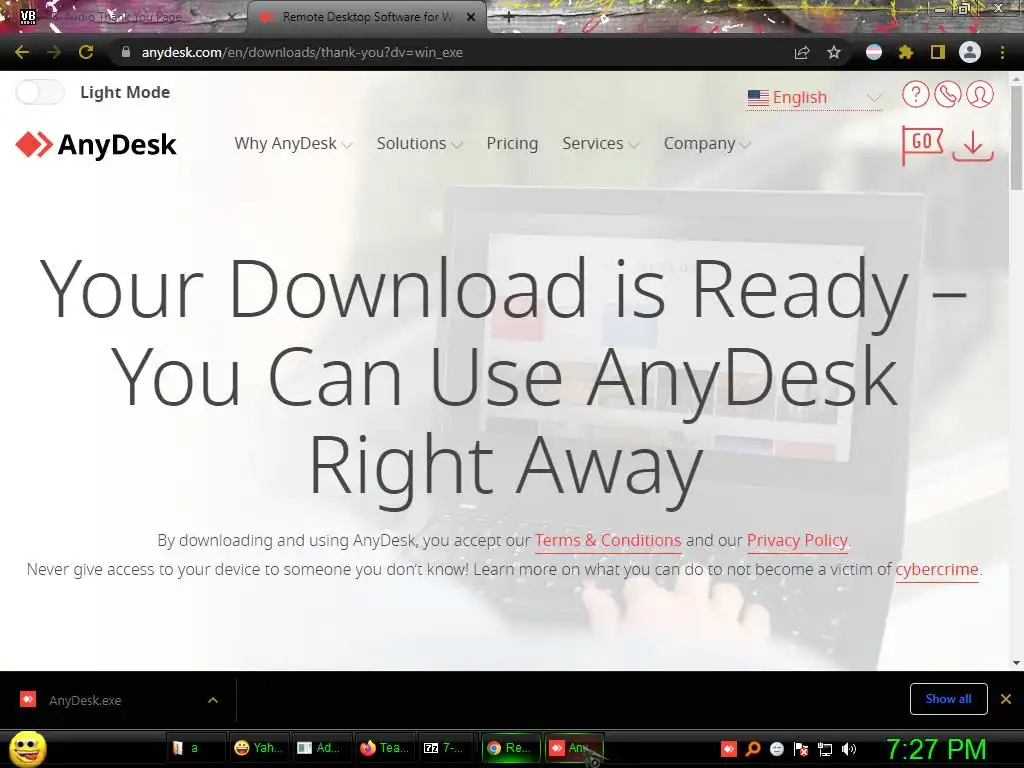Close the Remote Desktop Software tab
The image size is (1024, 768).
click(x=471, y=17)
